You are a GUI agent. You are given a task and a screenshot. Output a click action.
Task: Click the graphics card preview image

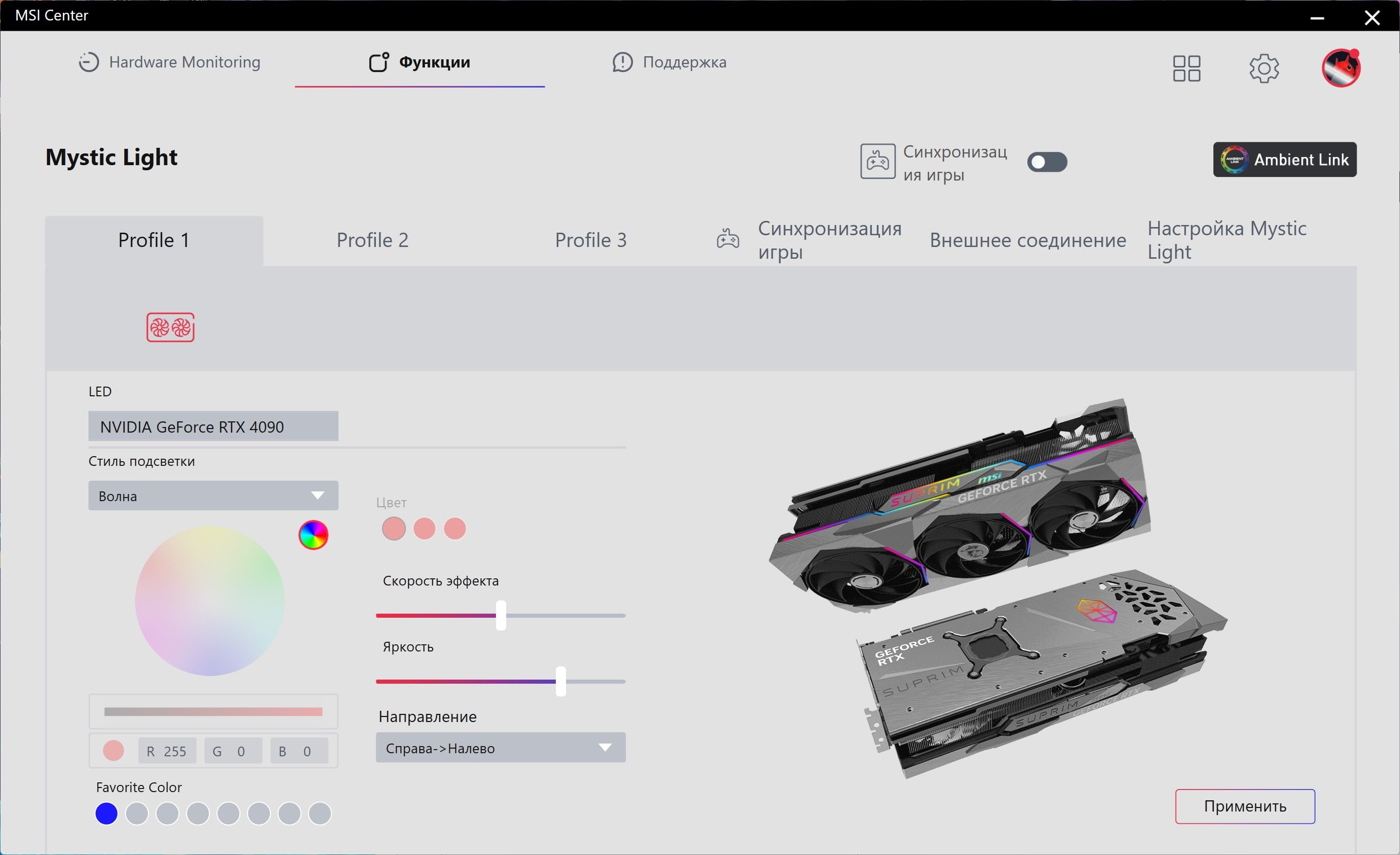[x=998, y=589]
